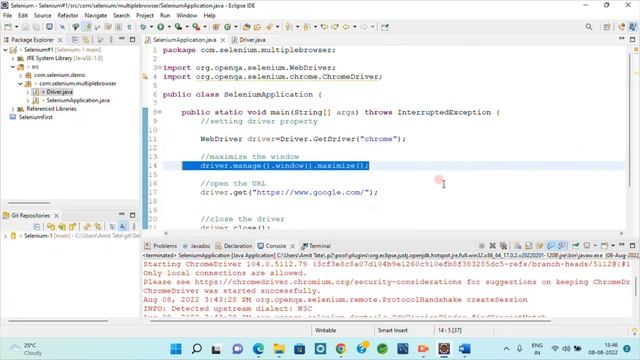Expand the JRE System Library node
Viewport: 640px width, 360px height.
pos(13,58)
